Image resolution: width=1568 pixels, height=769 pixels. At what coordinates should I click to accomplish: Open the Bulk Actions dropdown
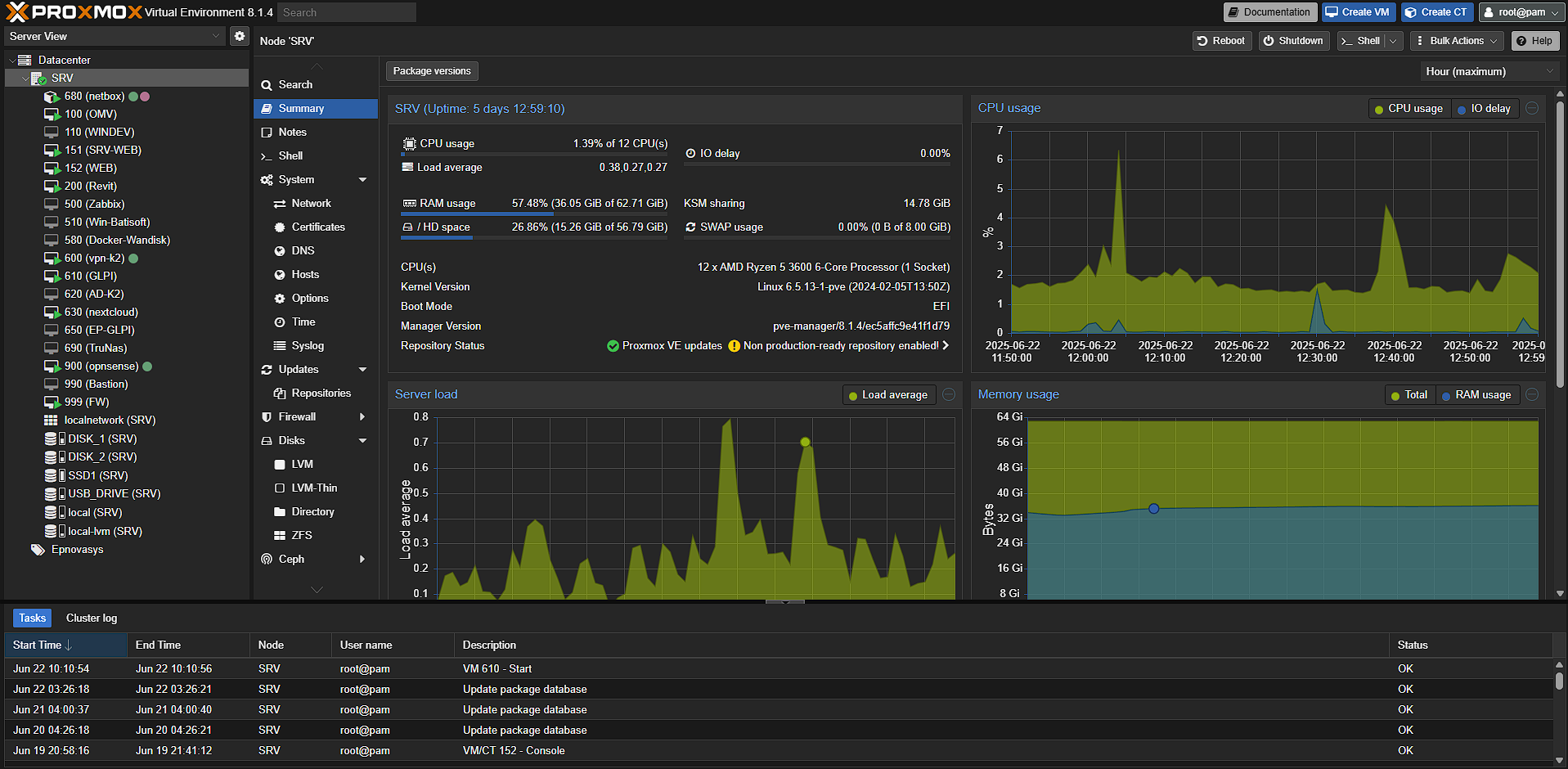click(x=1457, y=41)
